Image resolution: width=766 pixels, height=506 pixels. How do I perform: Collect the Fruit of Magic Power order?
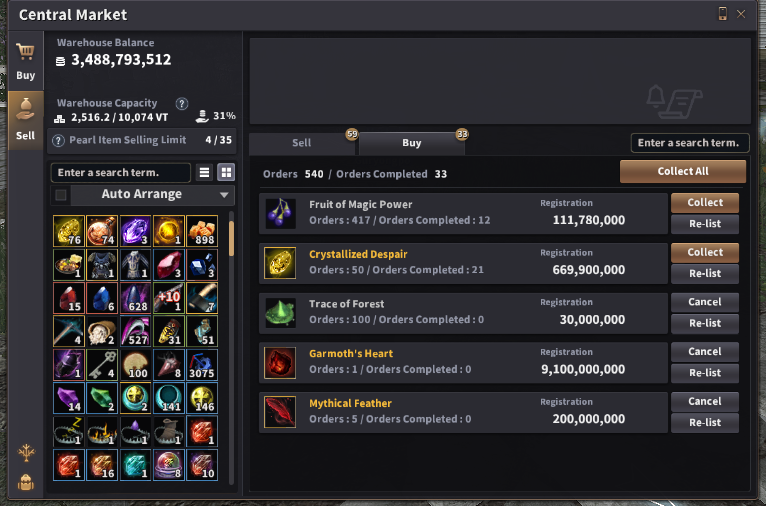coord(704,203)
